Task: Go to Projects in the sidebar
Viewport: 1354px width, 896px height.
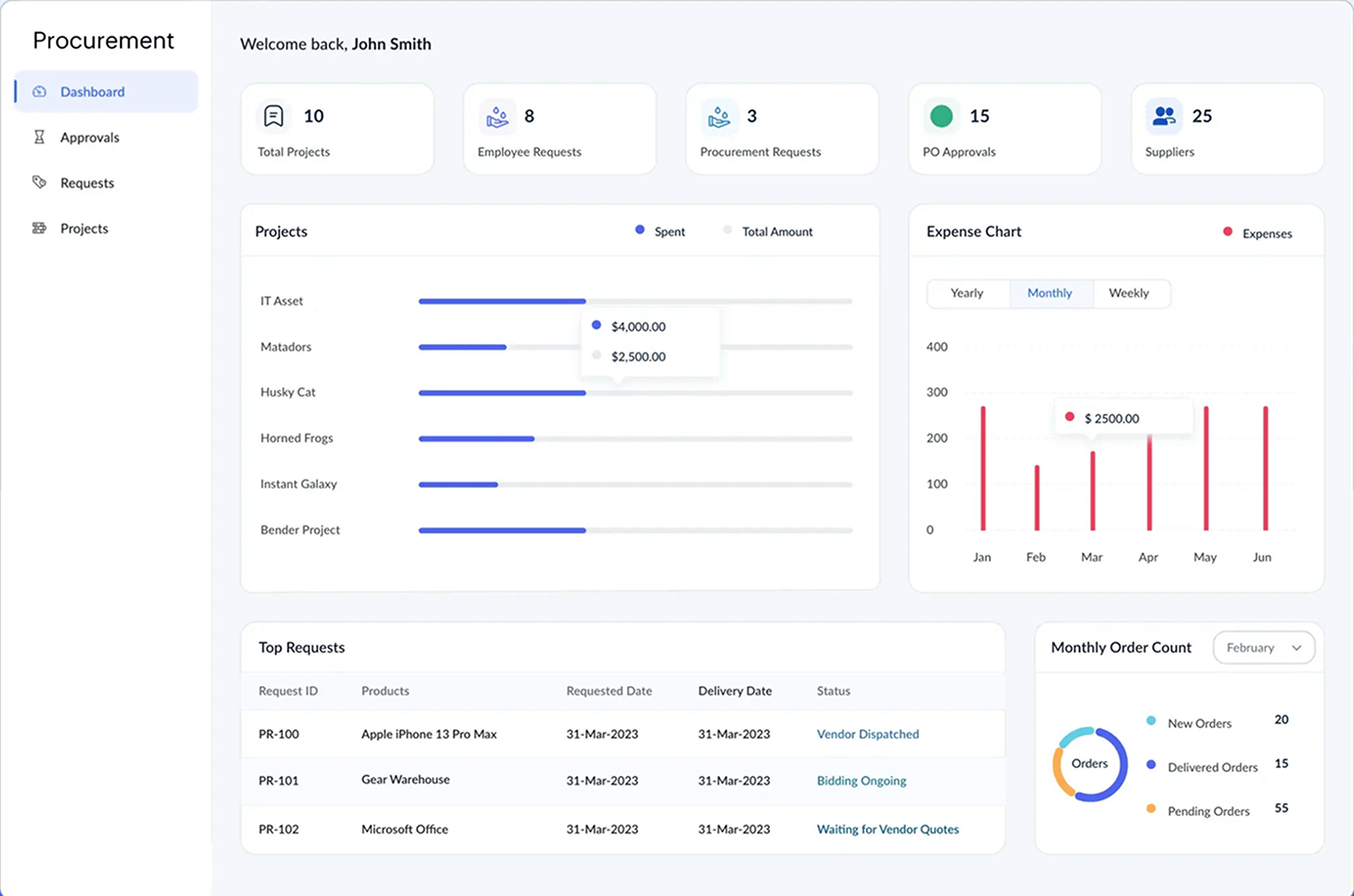Action: pos(84,228)
